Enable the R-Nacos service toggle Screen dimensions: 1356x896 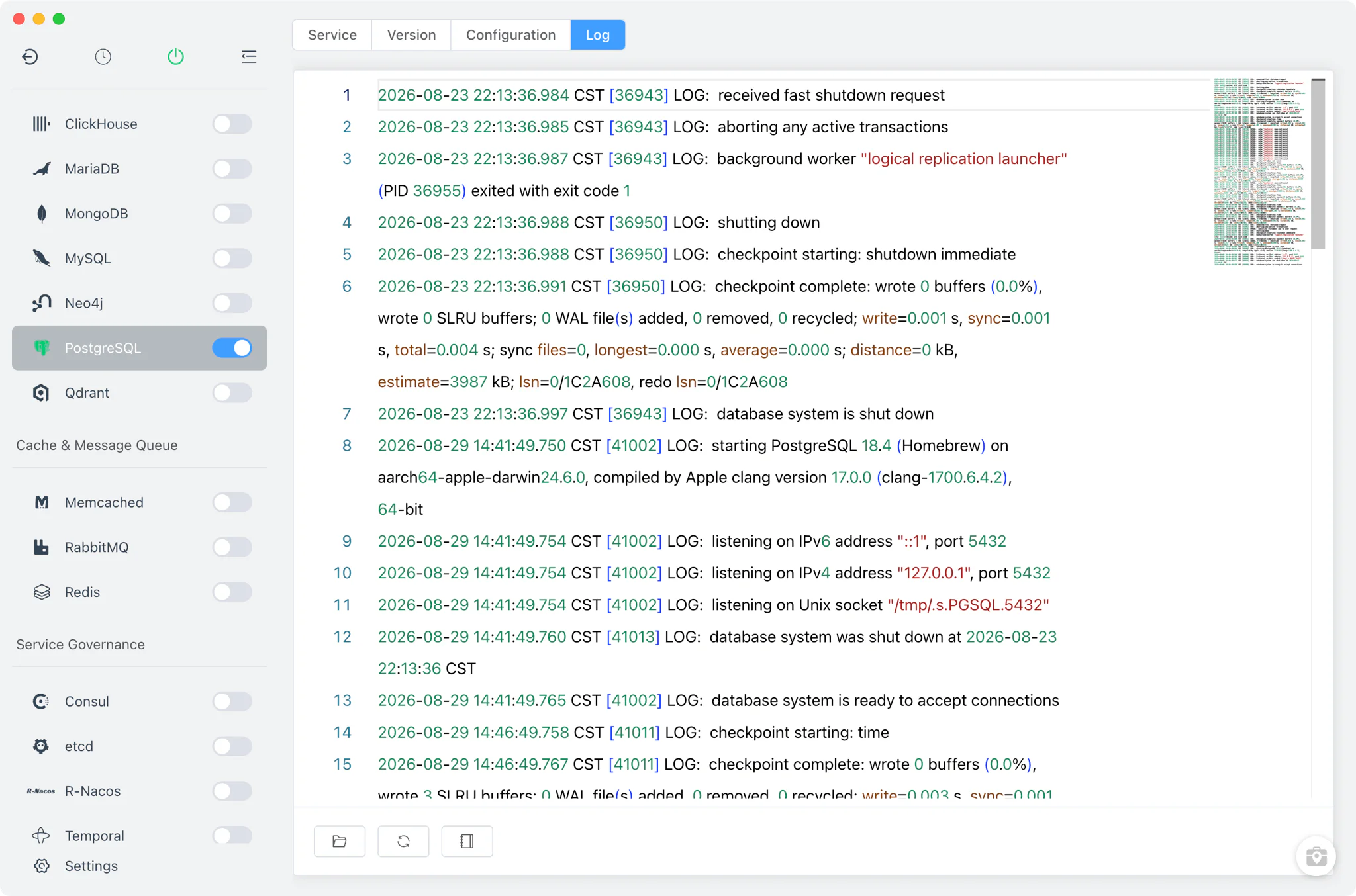[232, 791]
